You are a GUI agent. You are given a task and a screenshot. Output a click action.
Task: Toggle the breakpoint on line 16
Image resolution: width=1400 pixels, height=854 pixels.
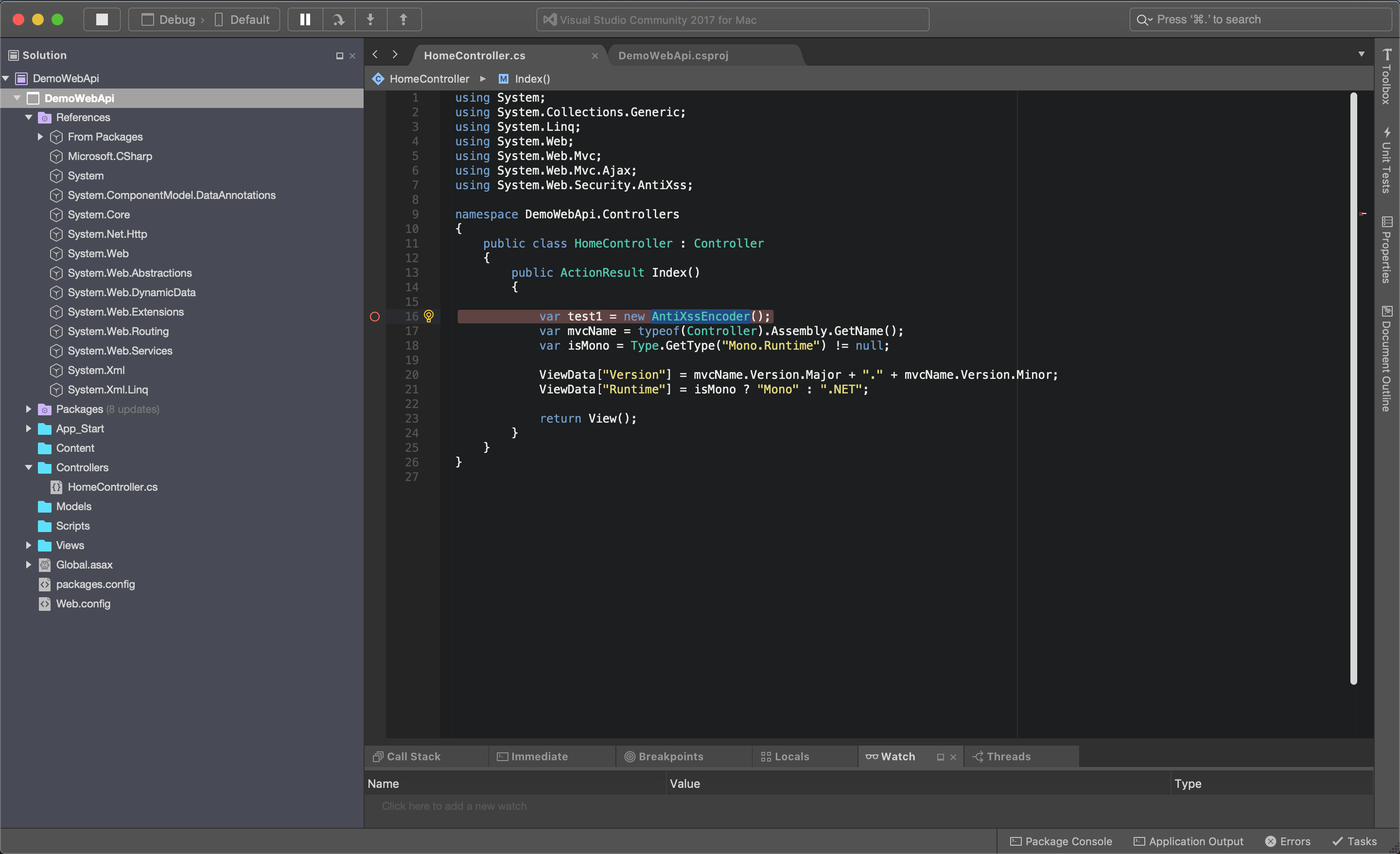pos(374,317)
